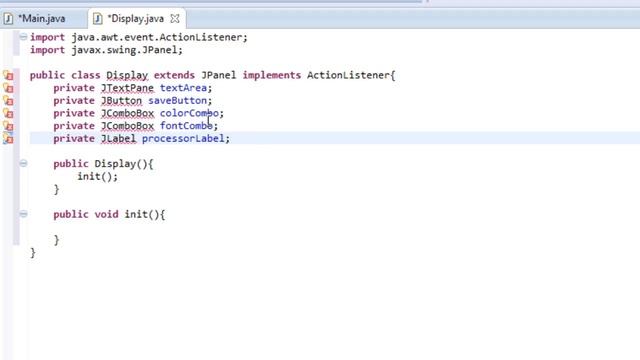Image resolution: width=640 pixels, height=360 pixels.
Task: Click JPanel in the extends clause
Action: tap(218, 76)
